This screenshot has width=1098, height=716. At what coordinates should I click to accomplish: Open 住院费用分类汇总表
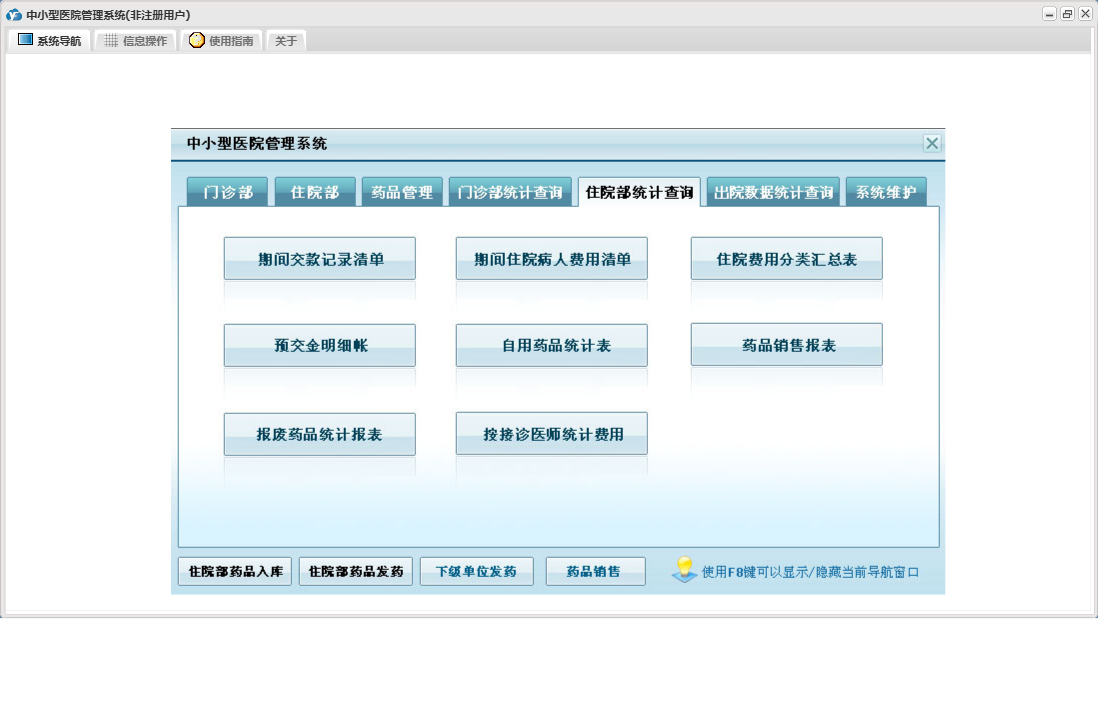coord(786,259)
